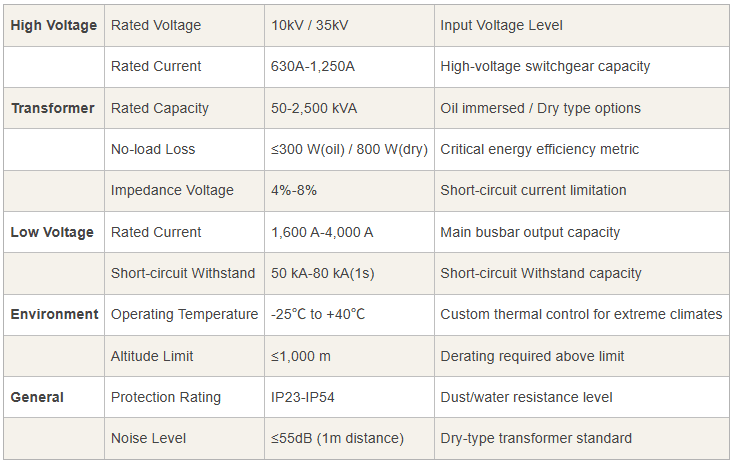Select the Environment category cell
Screen dimensions: 733x464
tap(54, 314)
